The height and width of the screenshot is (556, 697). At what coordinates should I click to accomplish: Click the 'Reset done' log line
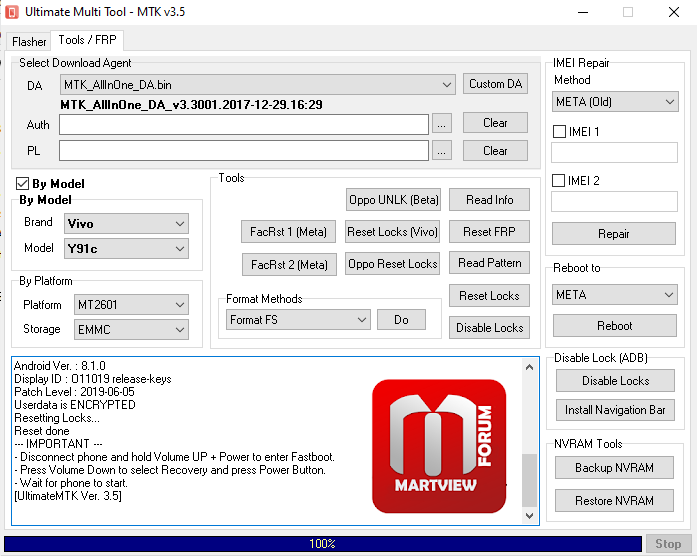pyautogui.click(x=42, y=431)
